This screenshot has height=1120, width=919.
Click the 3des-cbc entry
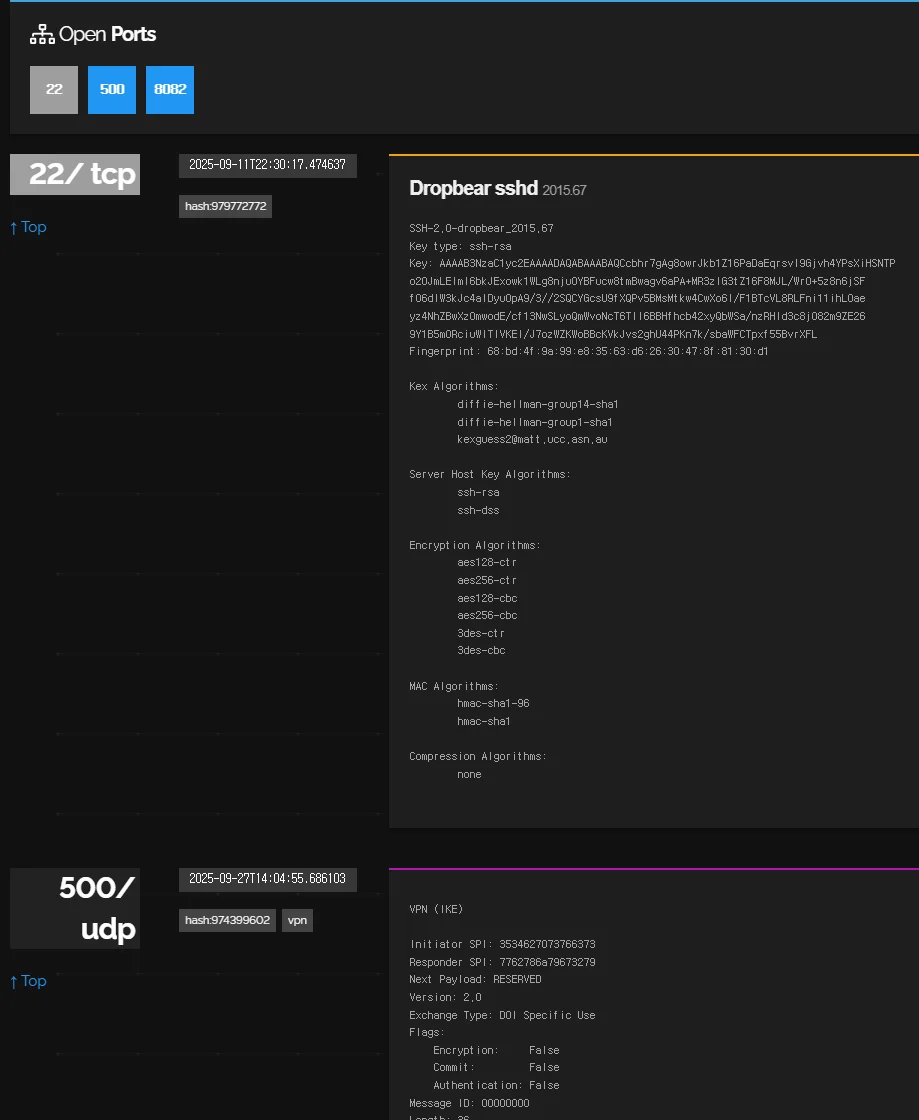click(481, 650)
